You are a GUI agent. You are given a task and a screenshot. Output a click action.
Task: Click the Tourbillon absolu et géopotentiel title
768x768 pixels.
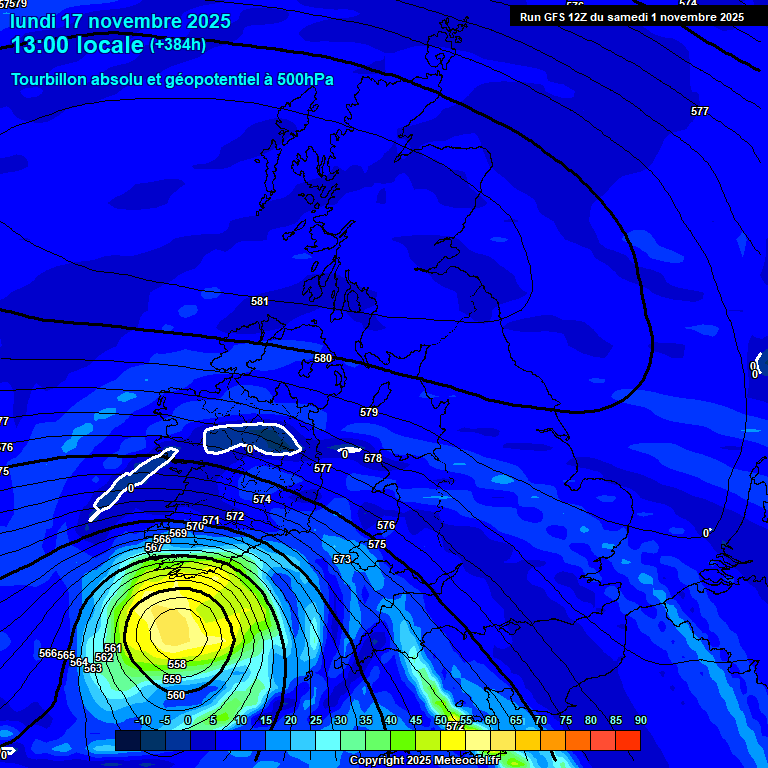(x=172, y=80)
